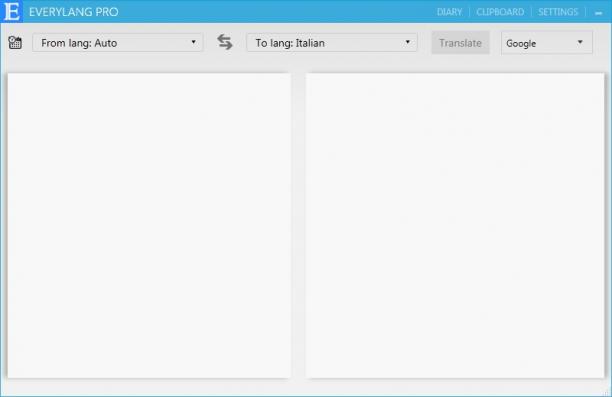Open the To lang: Italian dropdown

pos(332,43)
